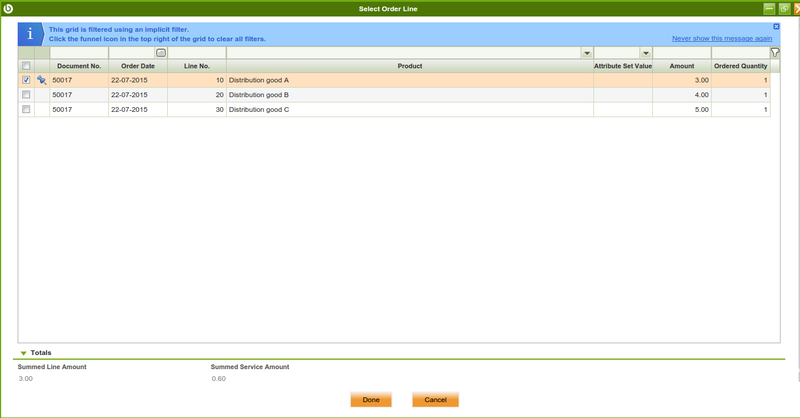Open the Product filter dropdown arrow

coord(587,53)
